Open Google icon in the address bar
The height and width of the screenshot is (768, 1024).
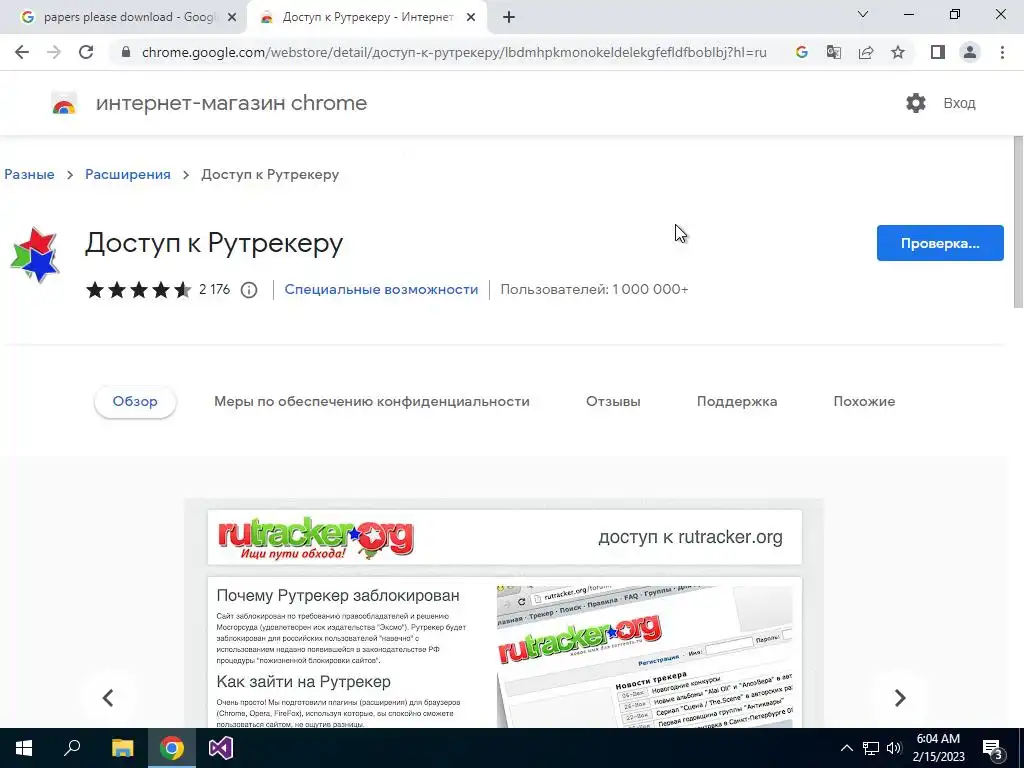pos(801,52)
